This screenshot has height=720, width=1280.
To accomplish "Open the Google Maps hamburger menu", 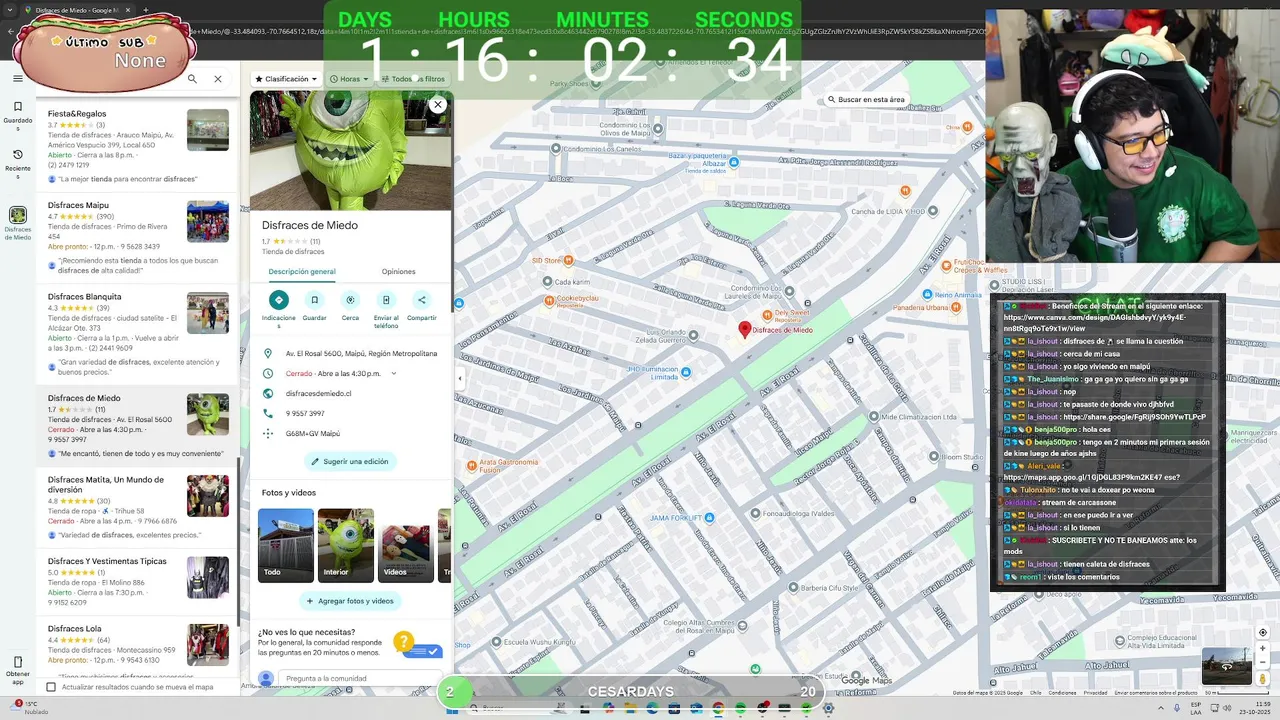I will (x=17, y=79).
